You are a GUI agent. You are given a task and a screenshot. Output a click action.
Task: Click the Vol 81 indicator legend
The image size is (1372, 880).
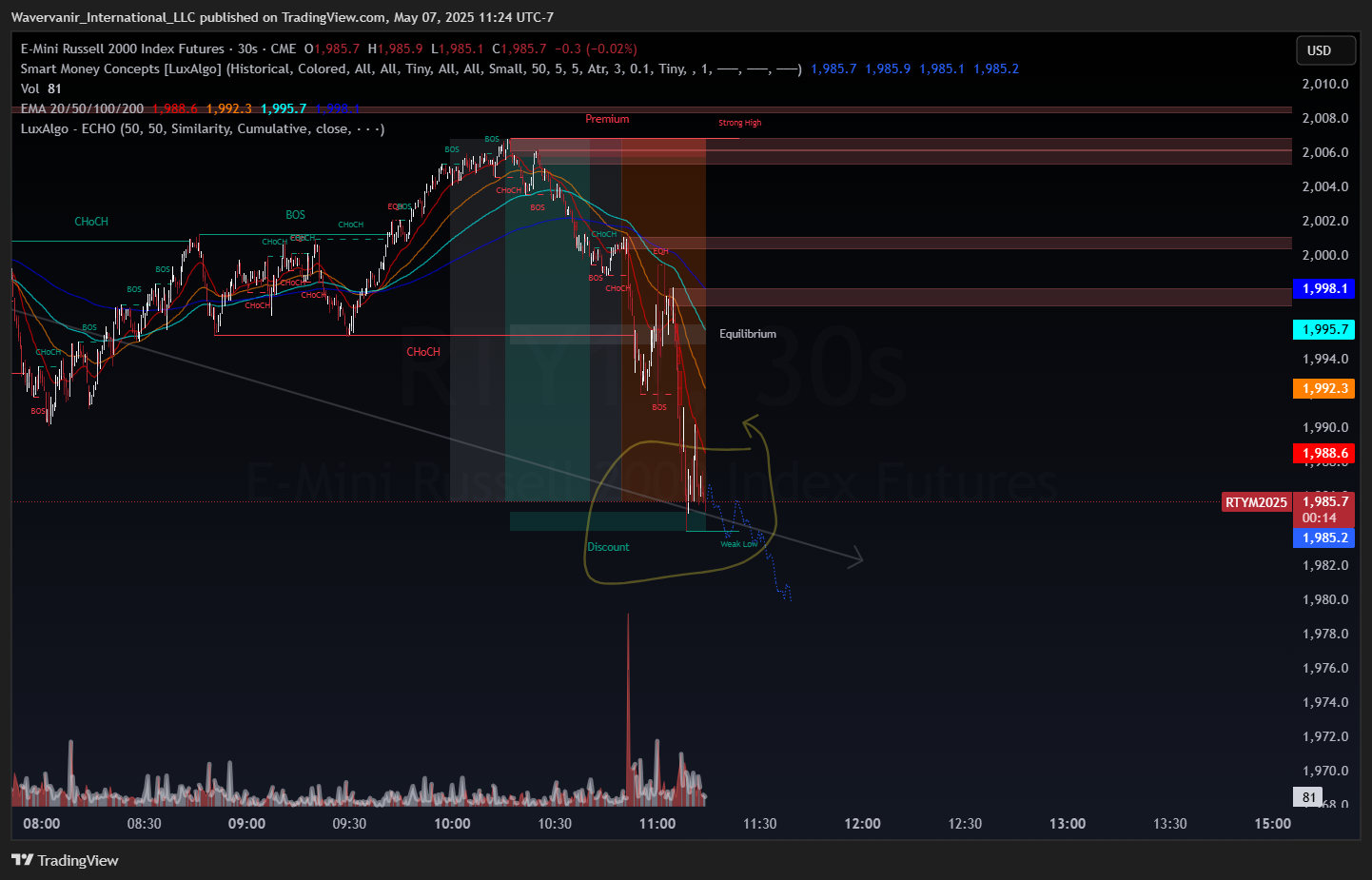pyautogui.click(x=41, y=88)
